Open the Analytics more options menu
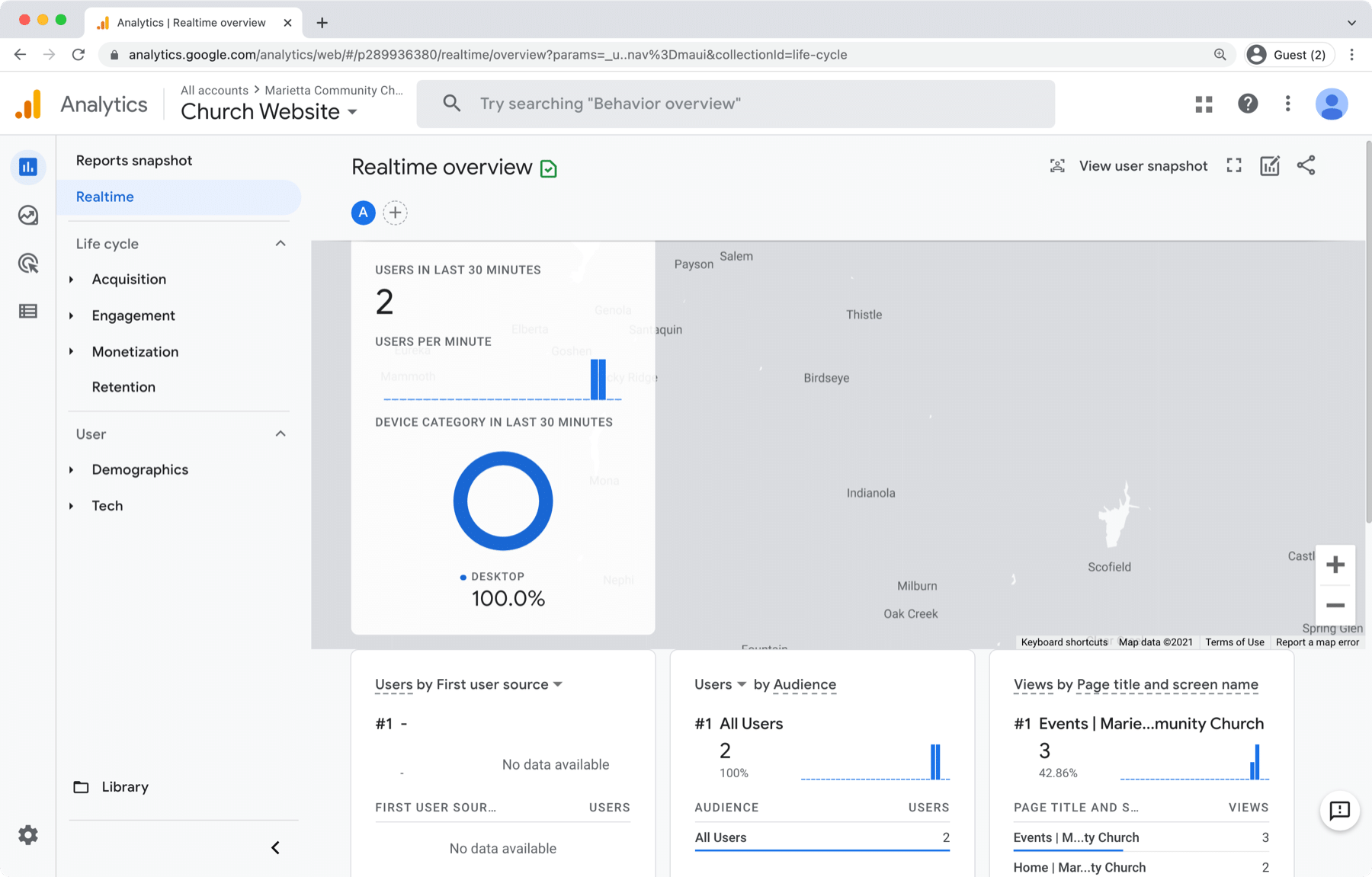This screenshot has height=877, width=1372. click(x=1288, y=104)
